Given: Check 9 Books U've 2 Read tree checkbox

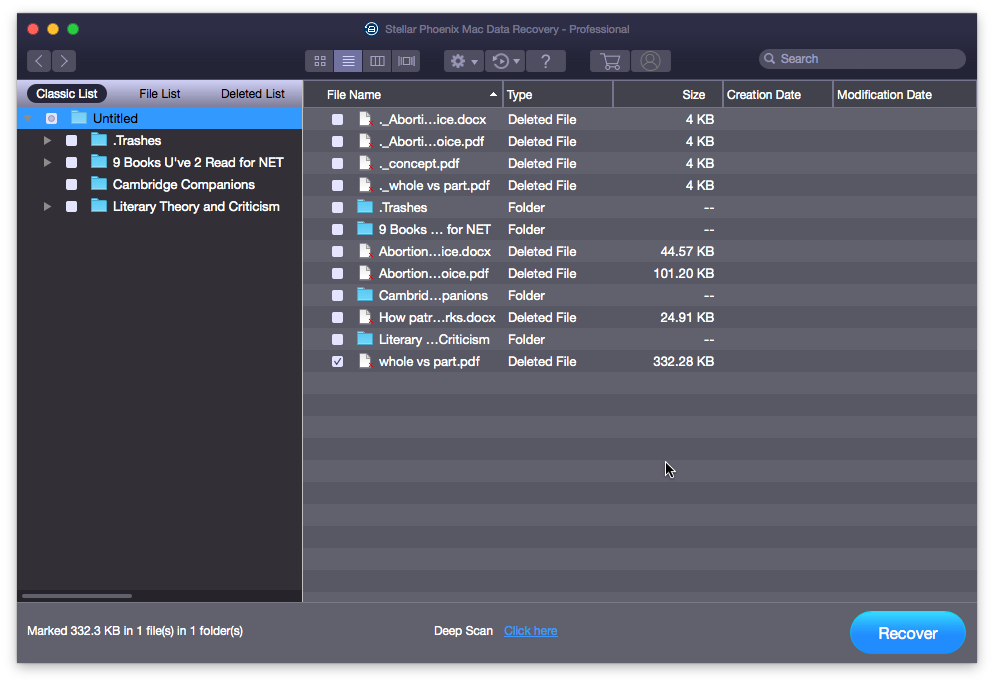Looking at the screenshot, I should tap(72, 163).
